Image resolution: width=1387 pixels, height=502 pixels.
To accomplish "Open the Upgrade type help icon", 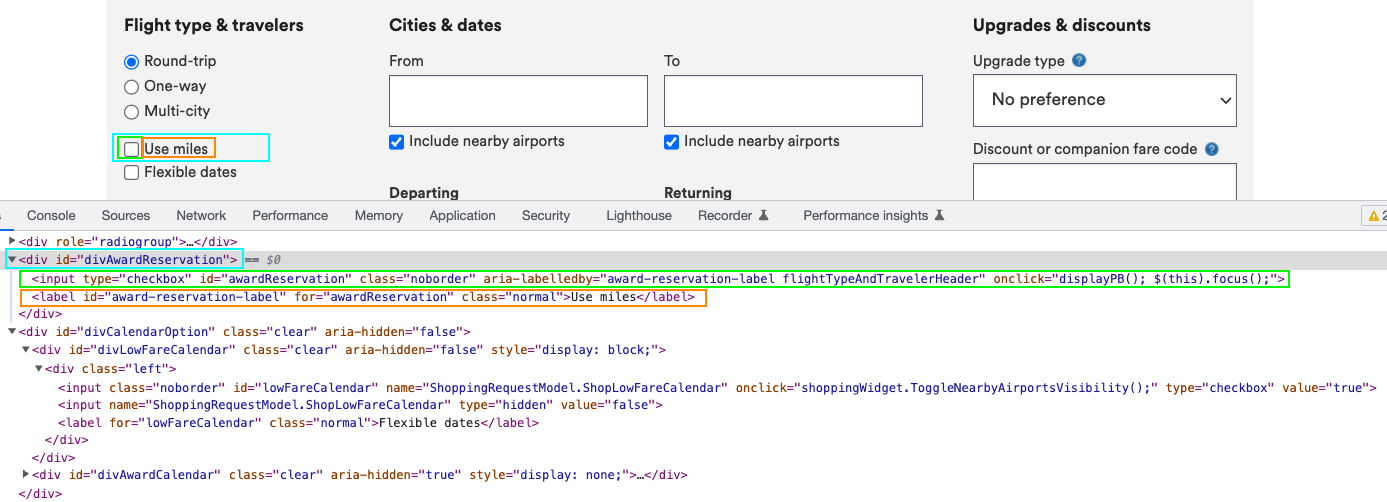I will pyautogui.click(x=1079, y=61).
